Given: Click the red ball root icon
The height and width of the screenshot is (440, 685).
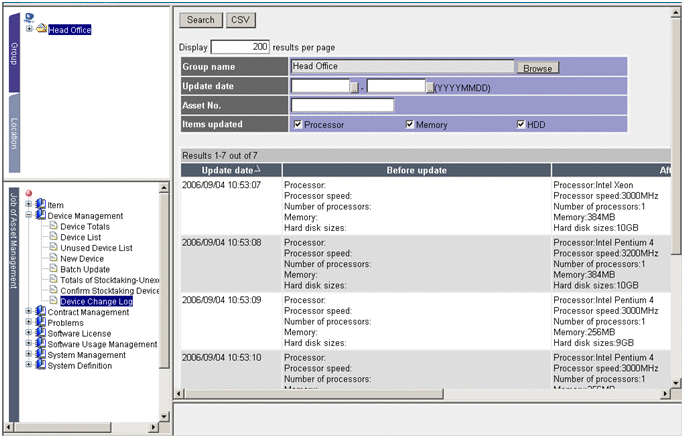Looking at the screenshot, I should click(x=29, y=193).
